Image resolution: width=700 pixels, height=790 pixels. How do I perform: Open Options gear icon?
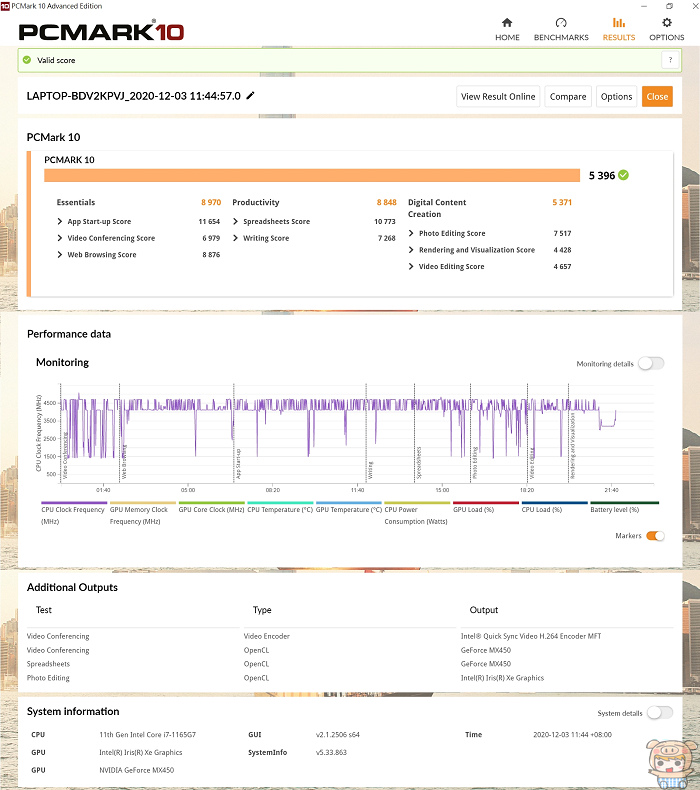click(667, 23)
